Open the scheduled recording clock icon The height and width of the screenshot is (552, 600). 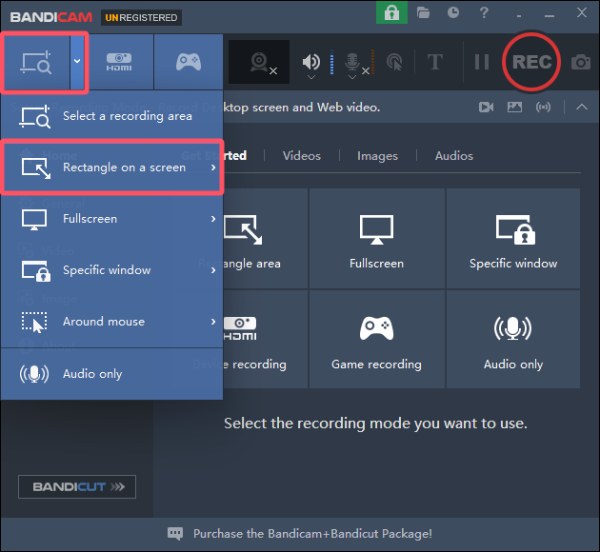click(x=453, y=13)
